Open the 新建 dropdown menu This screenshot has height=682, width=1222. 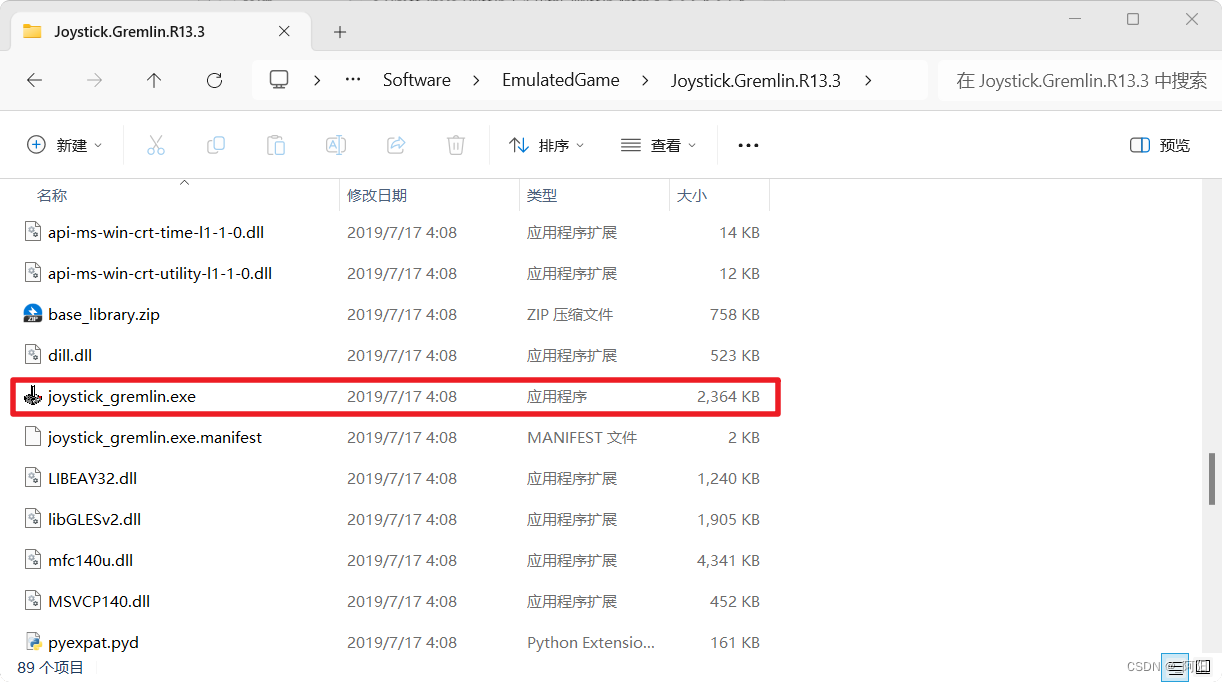coord(65,145)
